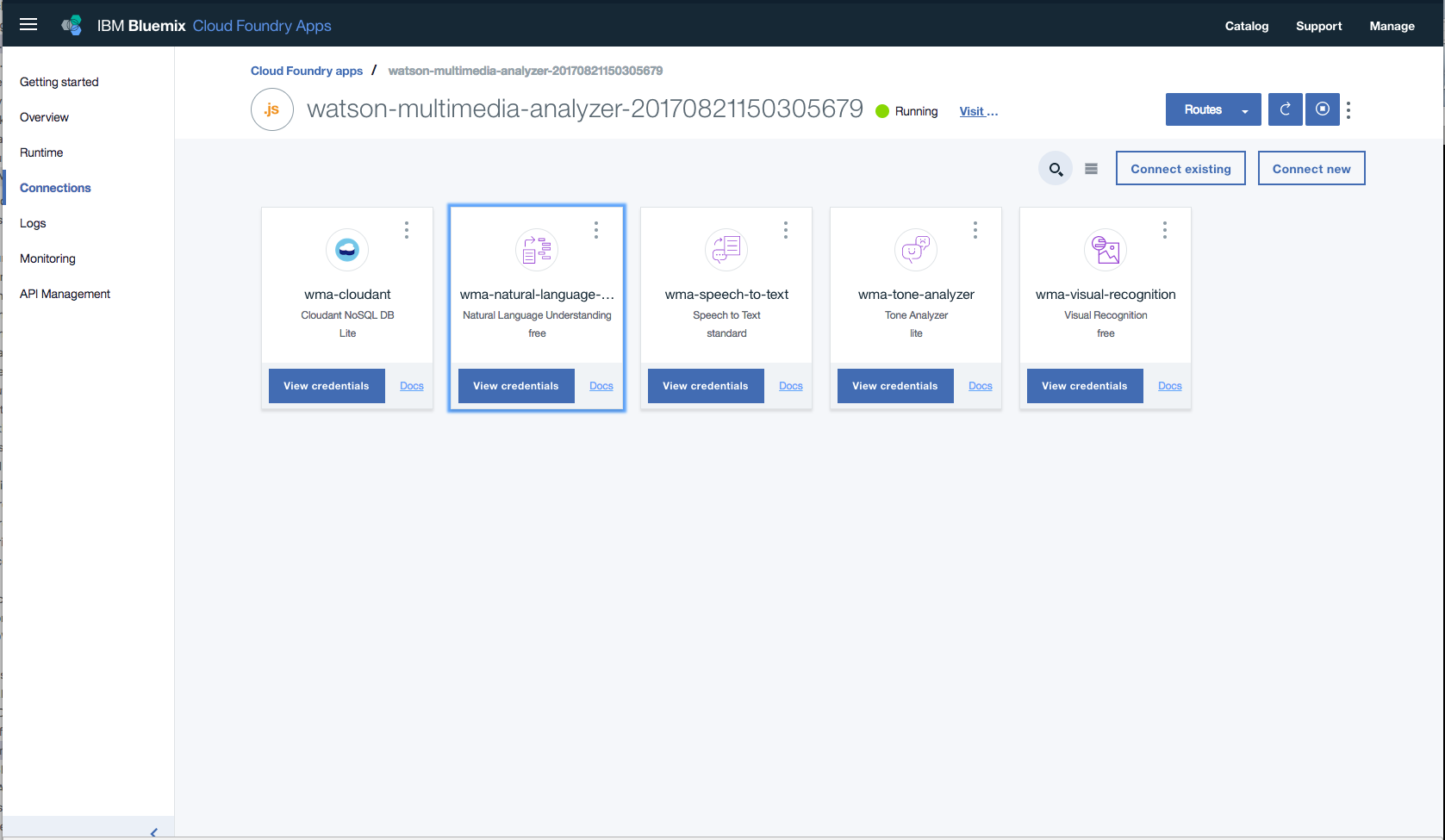
Task: Open options menu on wma-cloudant card
Action: point(407,230)
